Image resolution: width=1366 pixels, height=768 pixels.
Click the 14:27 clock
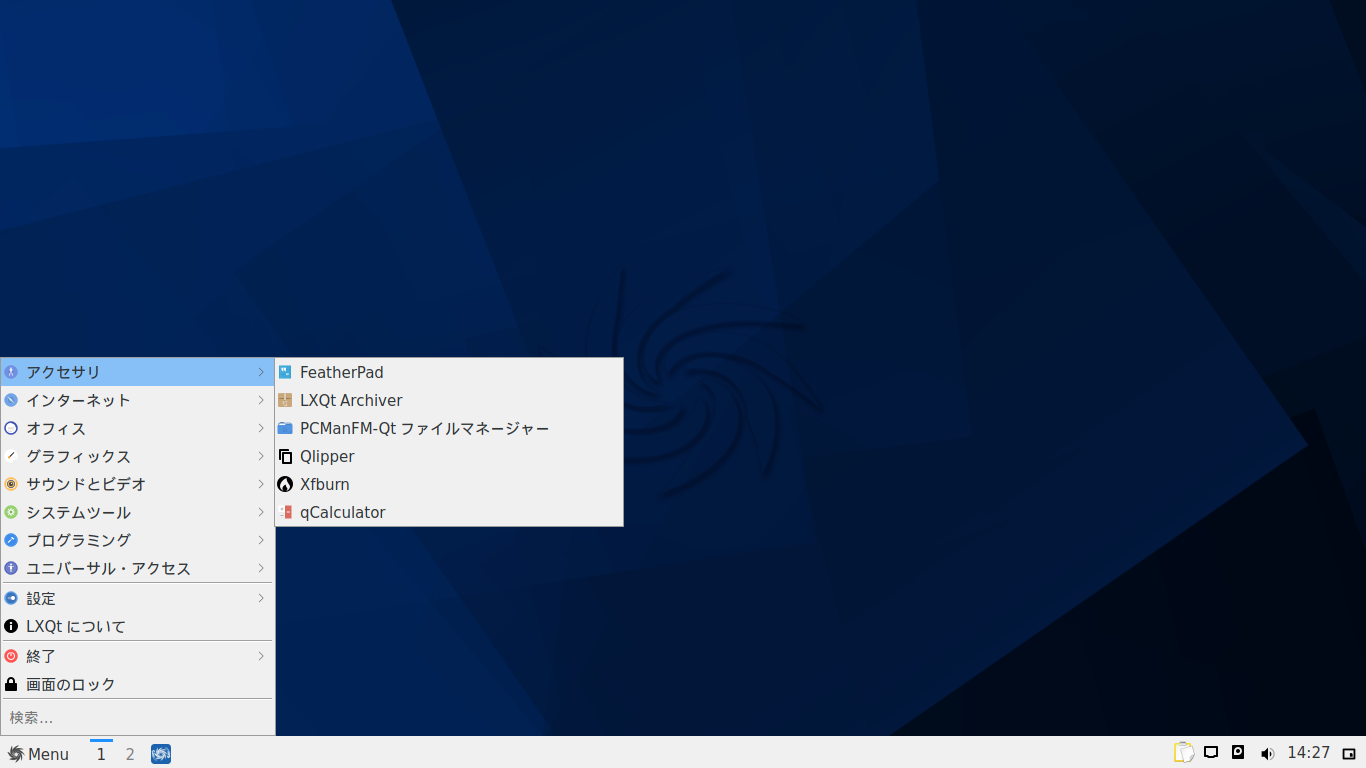(x=1308, y=753)
